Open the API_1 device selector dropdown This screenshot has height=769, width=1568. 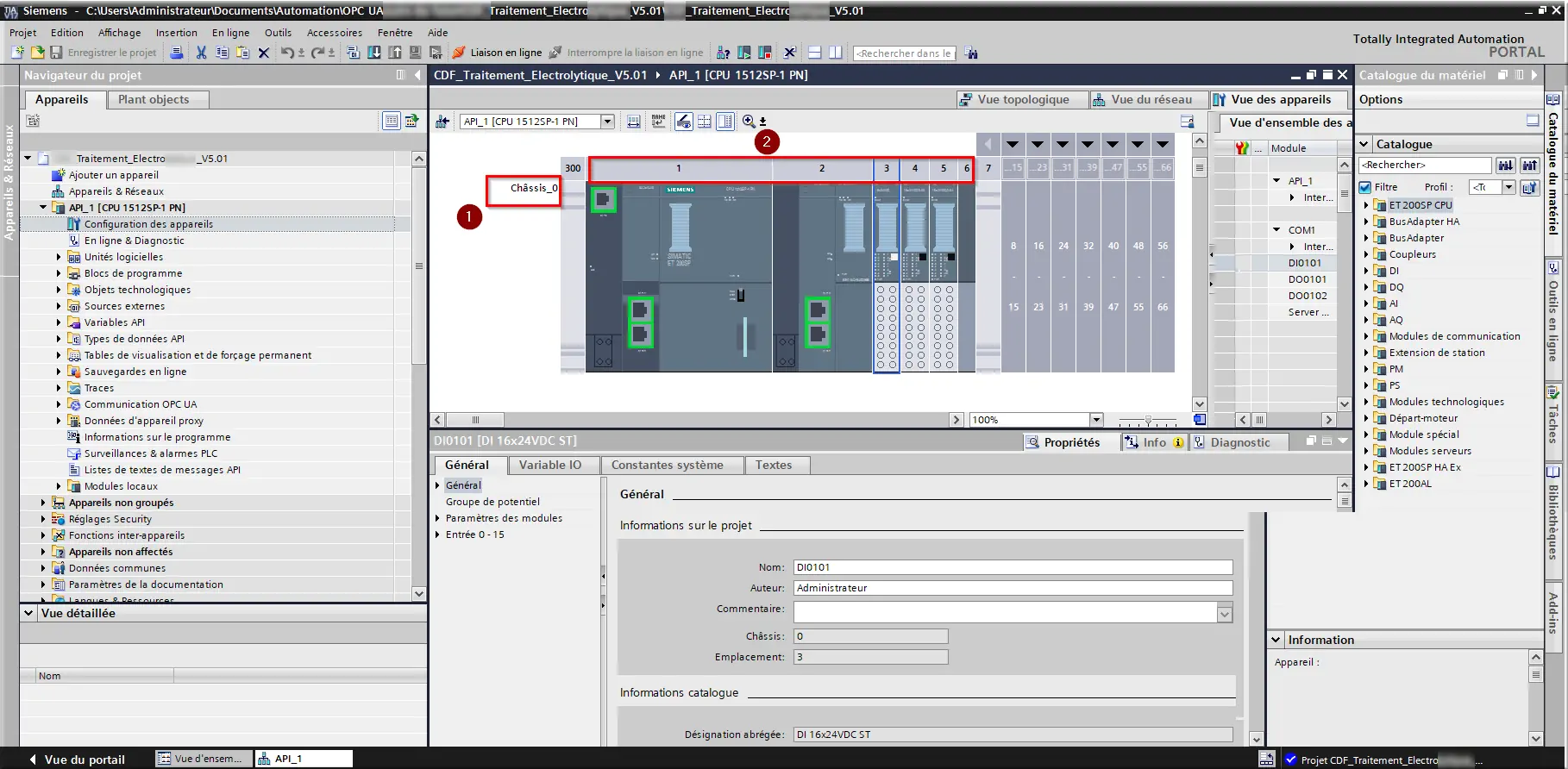point(607,122)
